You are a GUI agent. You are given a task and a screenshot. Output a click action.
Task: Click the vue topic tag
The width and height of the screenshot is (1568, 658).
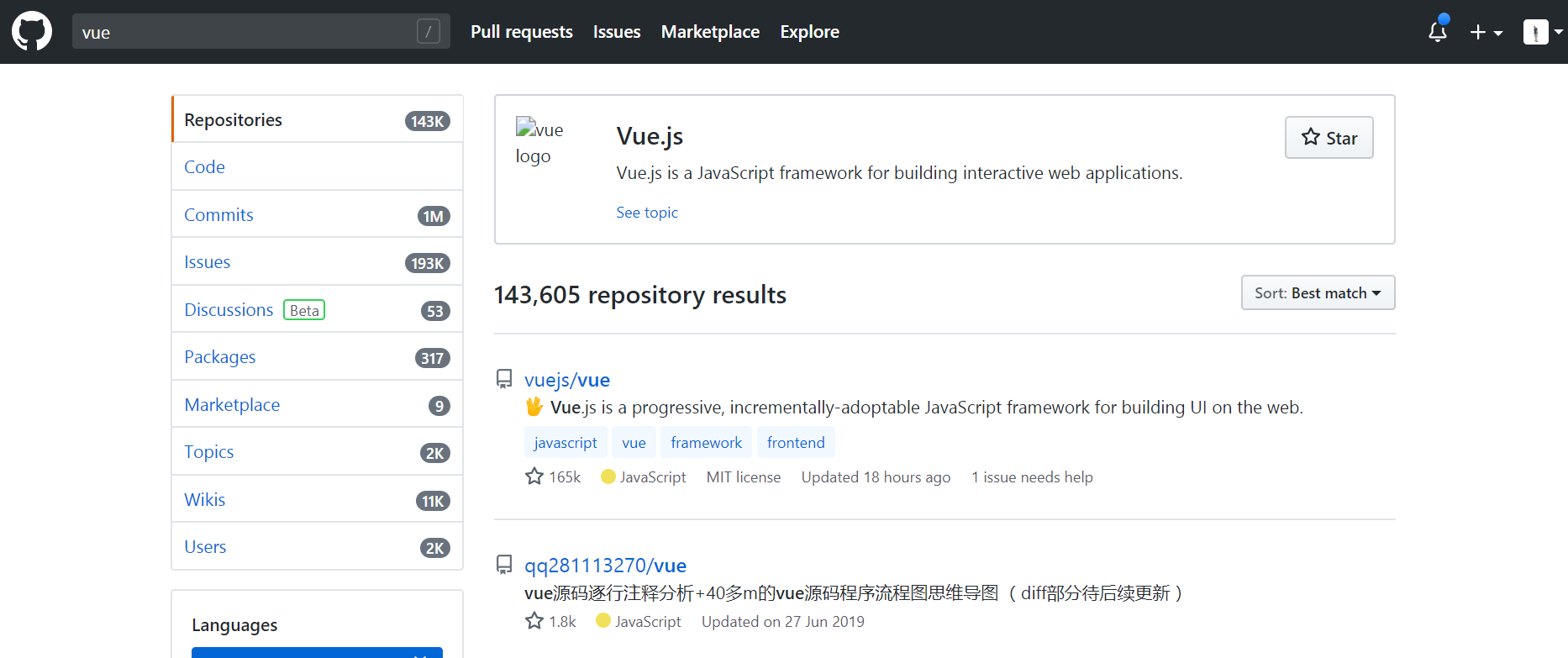click(634, 443)
